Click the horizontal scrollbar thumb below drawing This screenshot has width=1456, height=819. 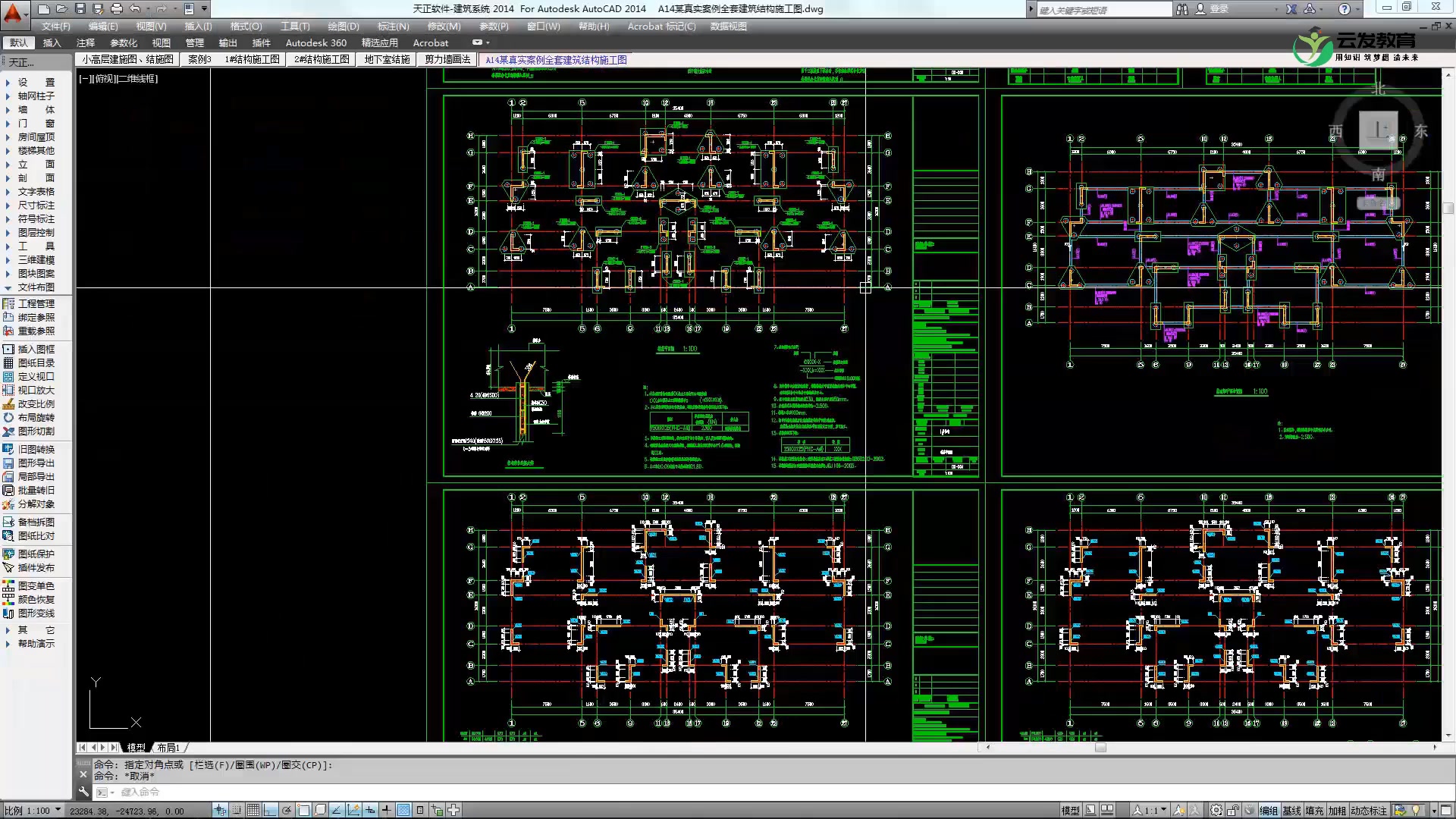point(1100,748)
